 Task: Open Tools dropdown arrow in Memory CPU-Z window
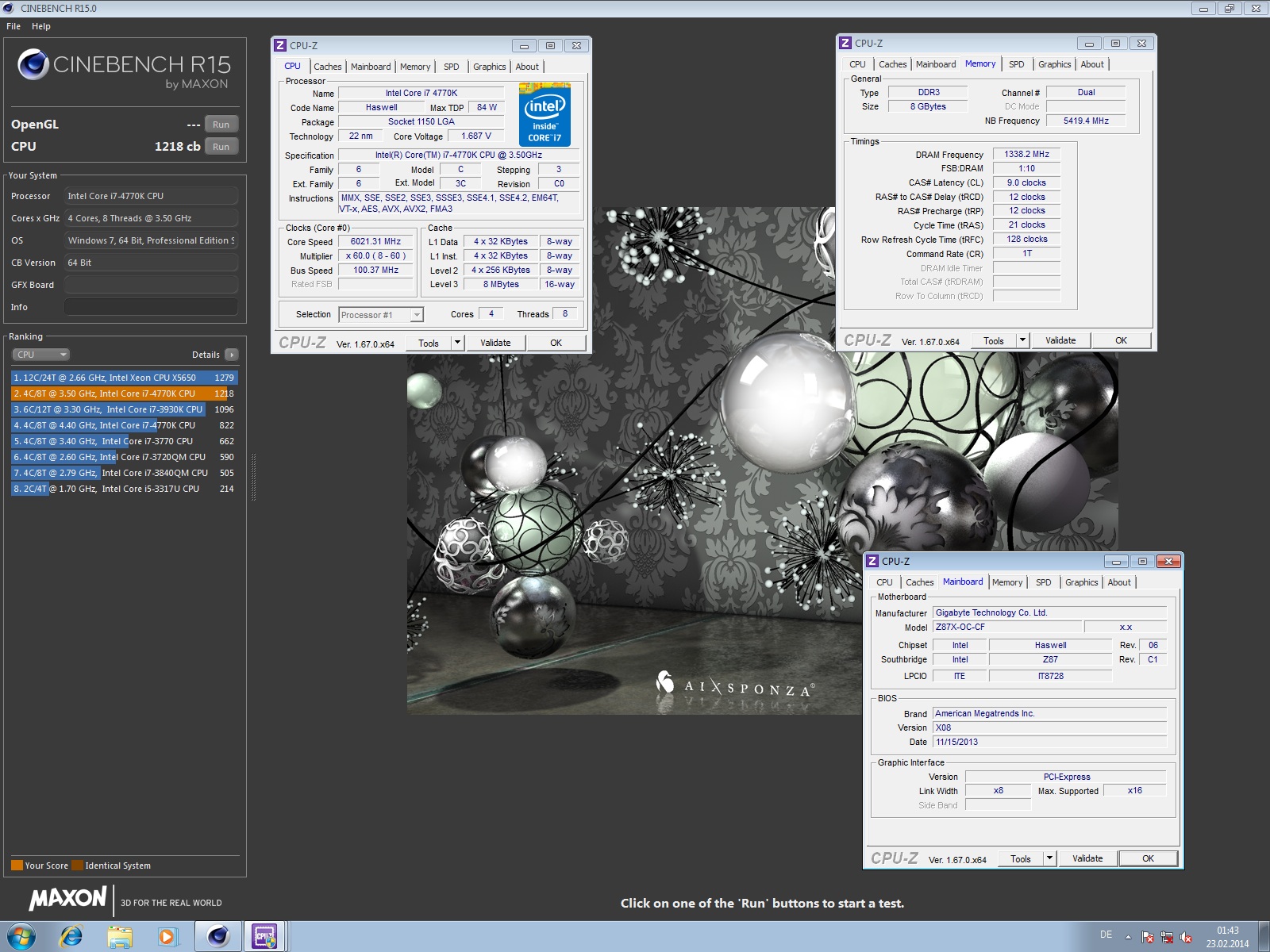[x=1022, y=340]
